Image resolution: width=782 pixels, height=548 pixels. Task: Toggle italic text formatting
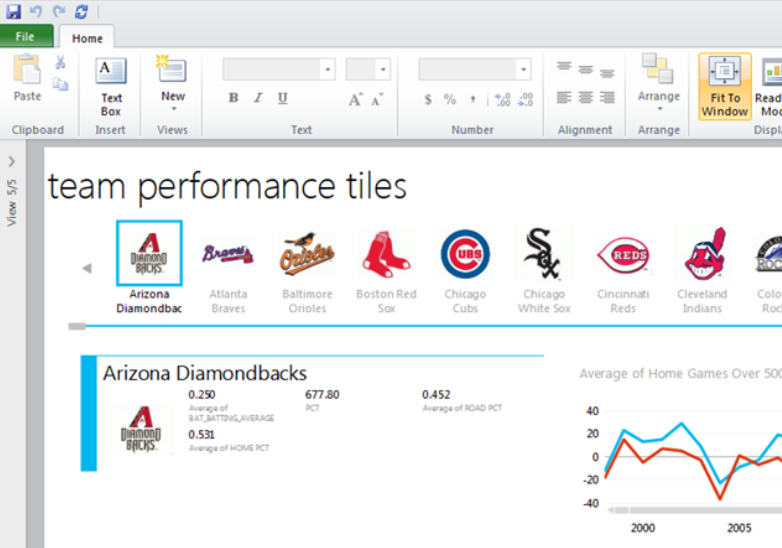coord(258,98)
